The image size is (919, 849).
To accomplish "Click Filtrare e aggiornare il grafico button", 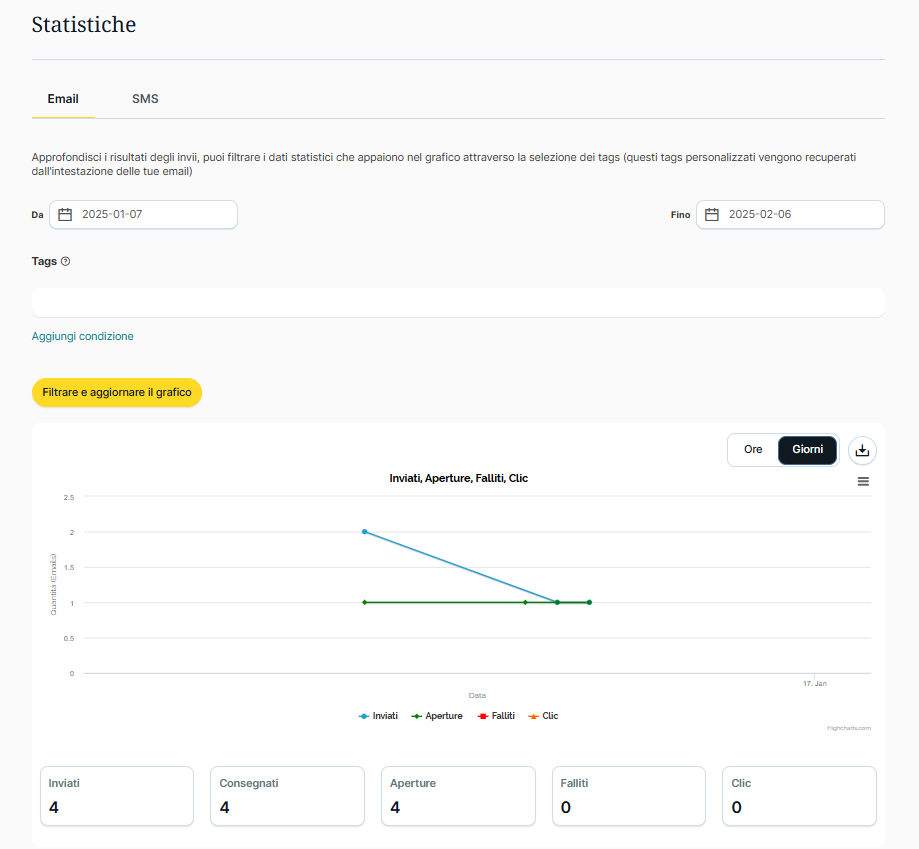I will click(117, 393).
